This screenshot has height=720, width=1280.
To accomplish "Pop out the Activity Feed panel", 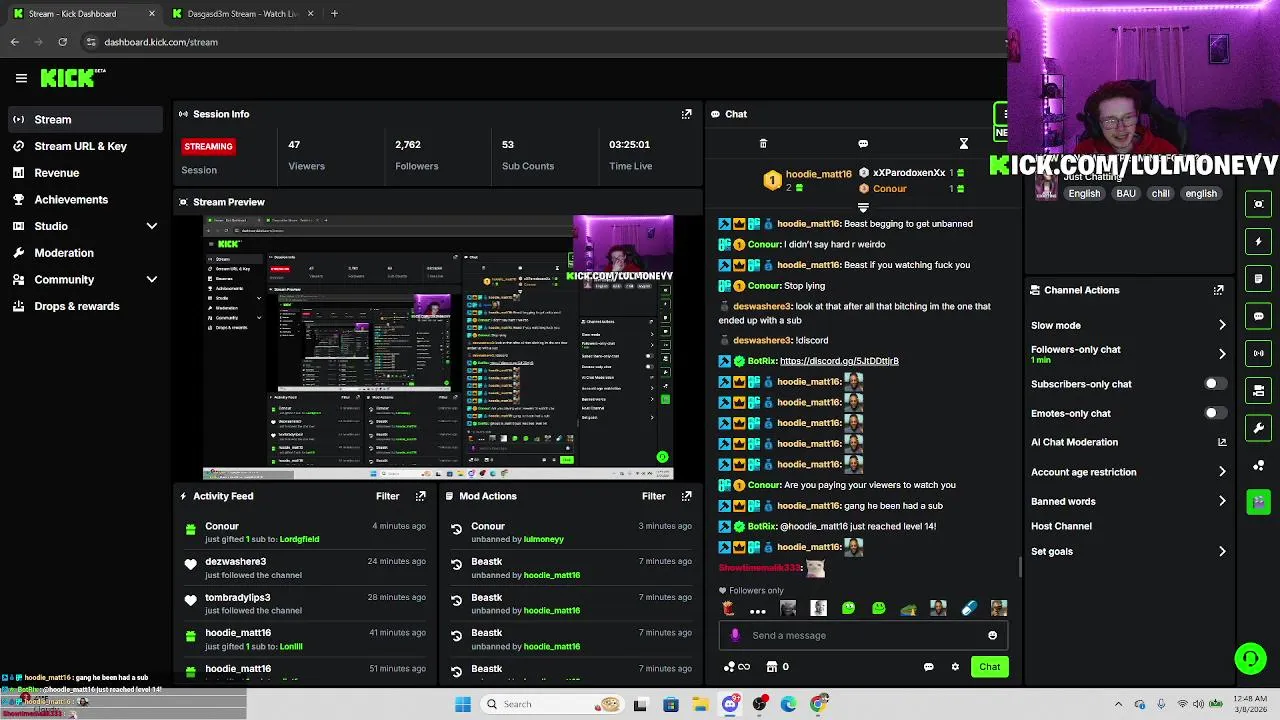I will [420, 496].
